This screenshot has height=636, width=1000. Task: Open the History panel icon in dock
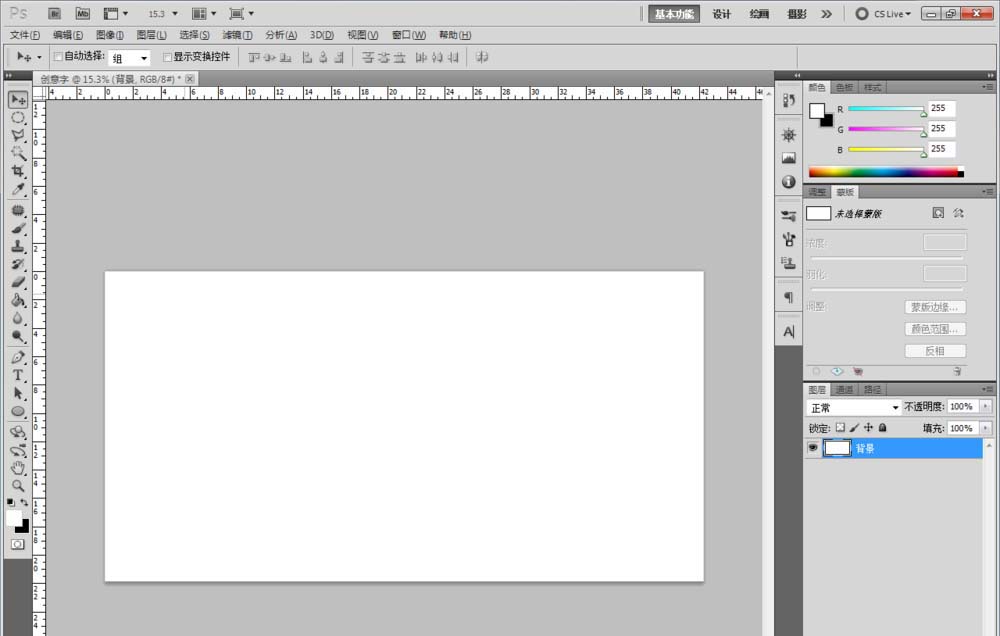[x=789, y=100]
